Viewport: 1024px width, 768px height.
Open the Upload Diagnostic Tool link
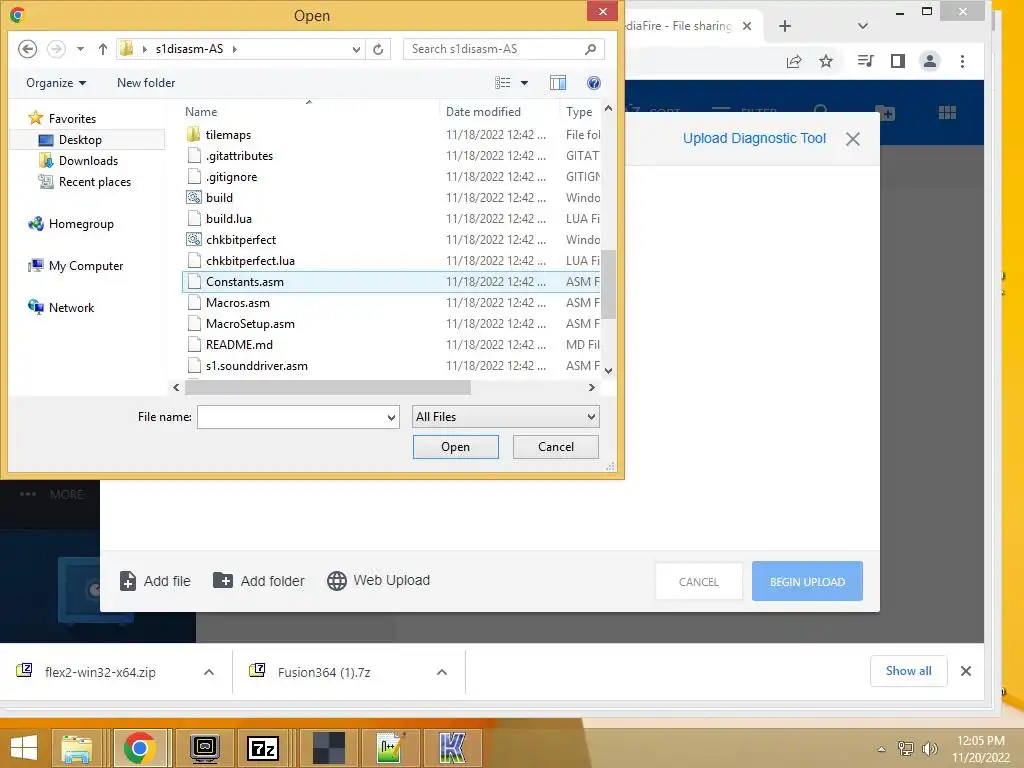point(754,138)
